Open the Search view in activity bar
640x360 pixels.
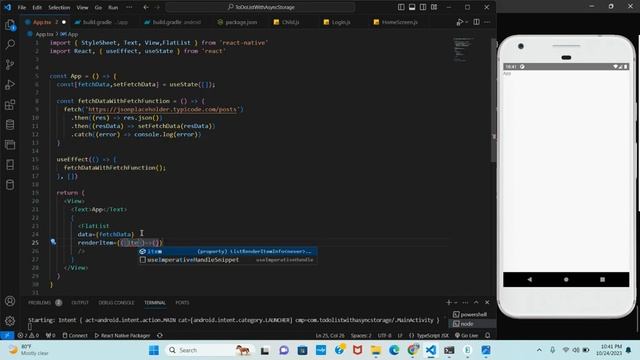click(x=10, y=44)
